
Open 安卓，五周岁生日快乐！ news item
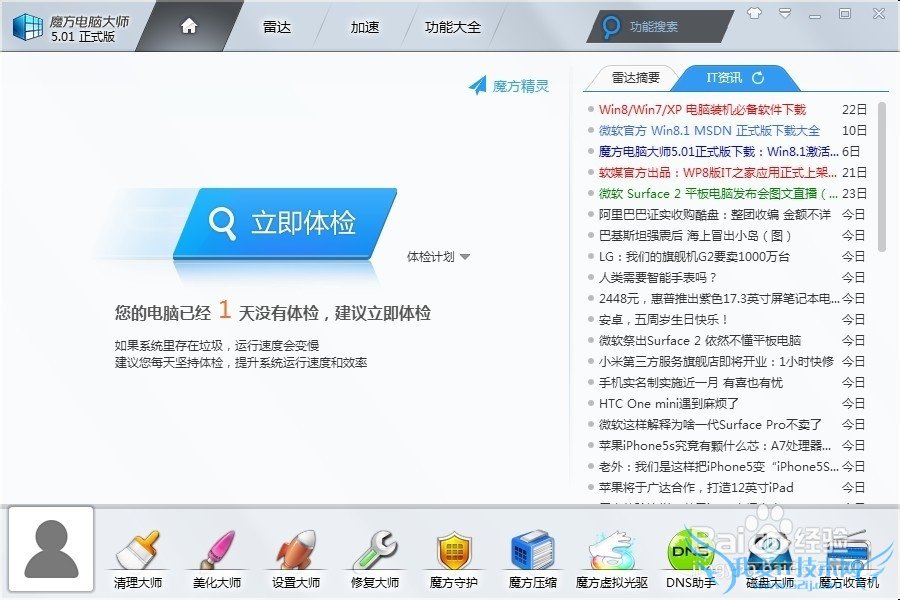[663, 320]
